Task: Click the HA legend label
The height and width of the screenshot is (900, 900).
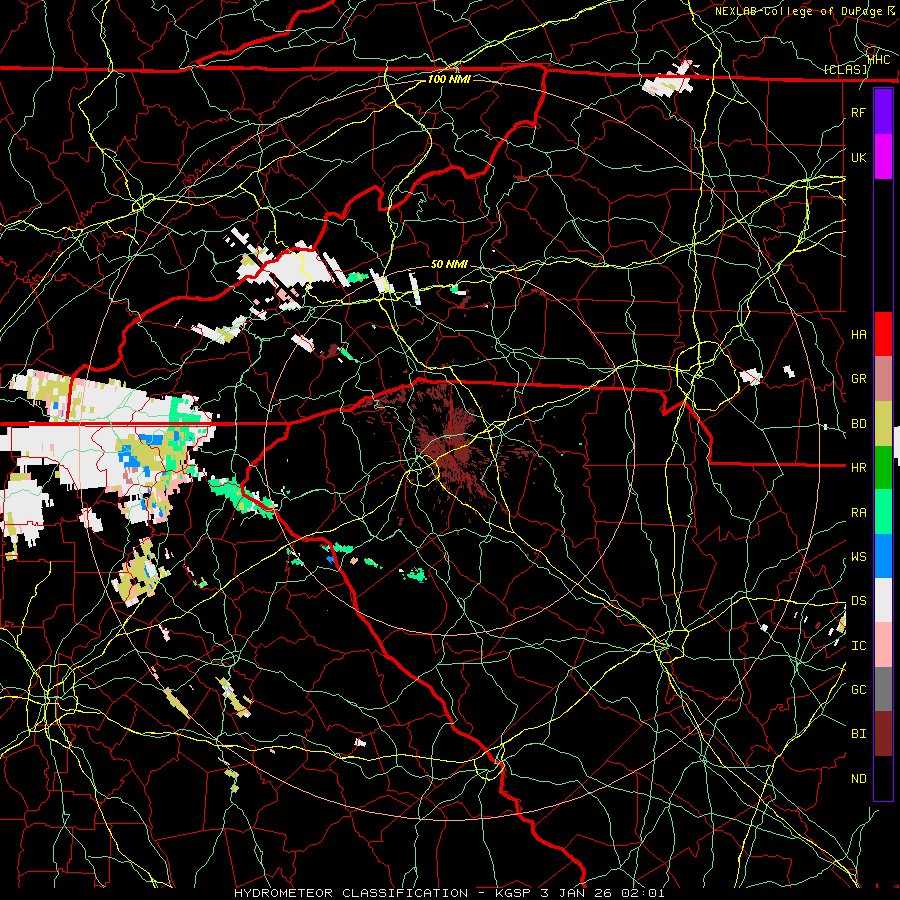Action: 858,335
